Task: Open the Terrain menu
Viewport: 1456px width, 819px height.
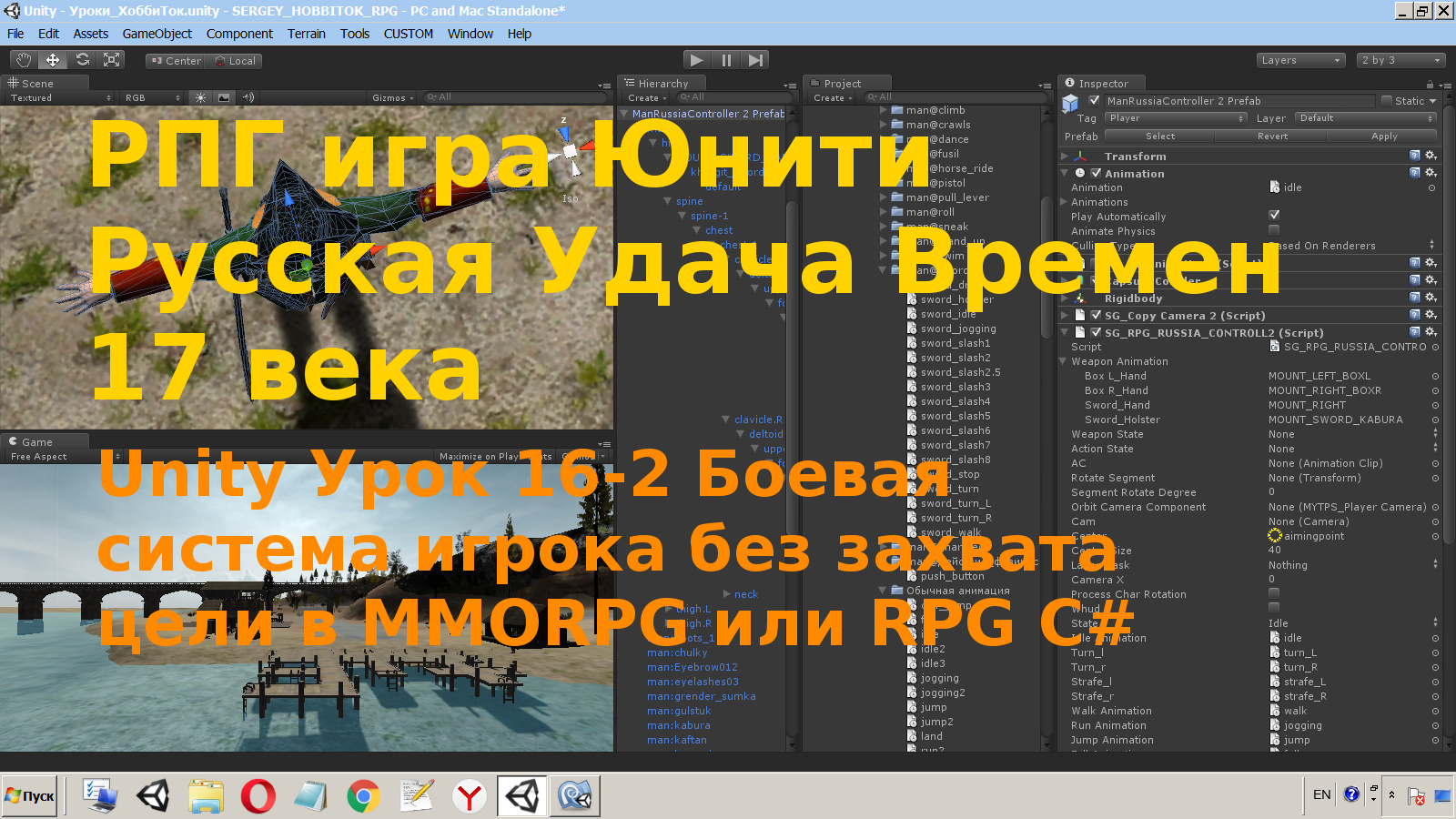Action: tap(306, 34)
